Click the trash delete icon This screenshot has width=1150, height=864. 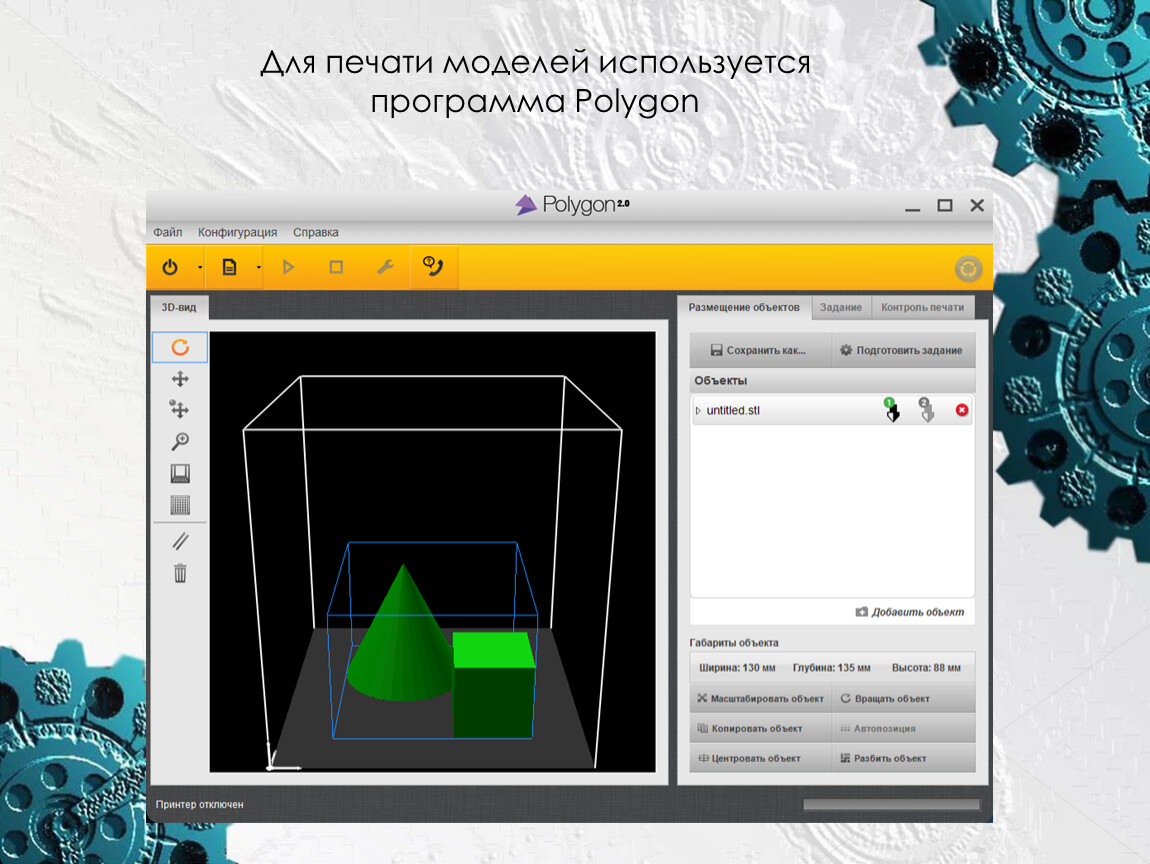click(180, 573)
